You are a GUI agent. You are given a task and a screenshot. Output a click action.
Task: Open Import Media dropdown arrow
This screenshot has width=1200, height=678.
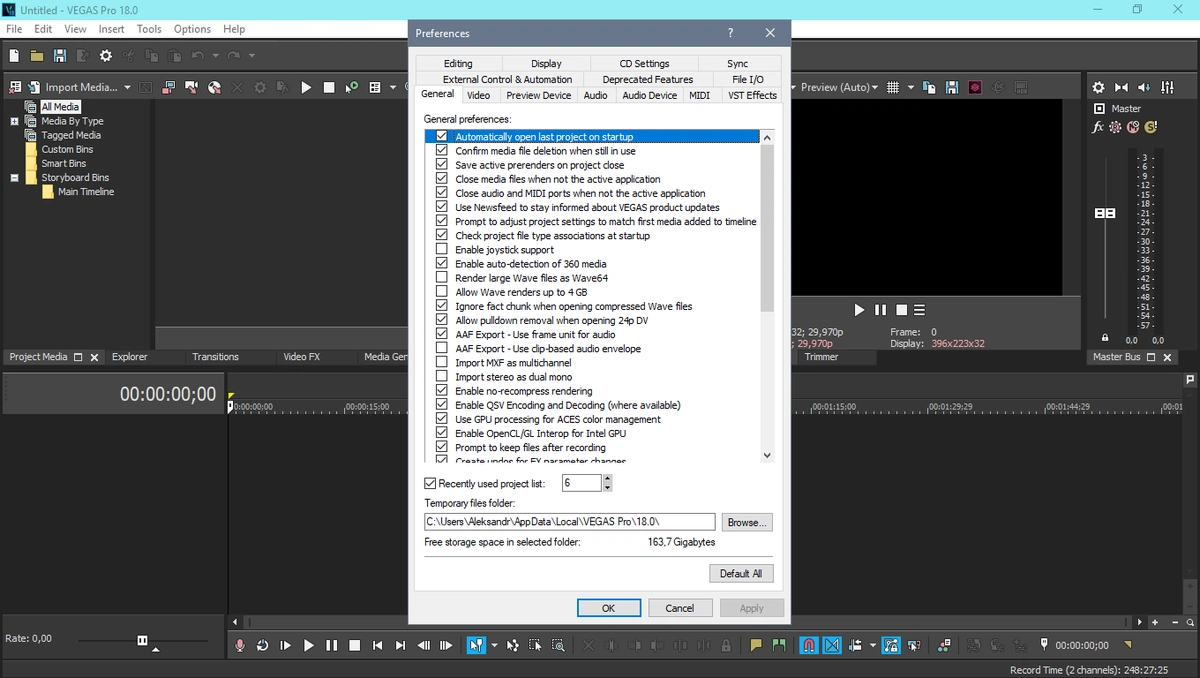coord(125,87)
